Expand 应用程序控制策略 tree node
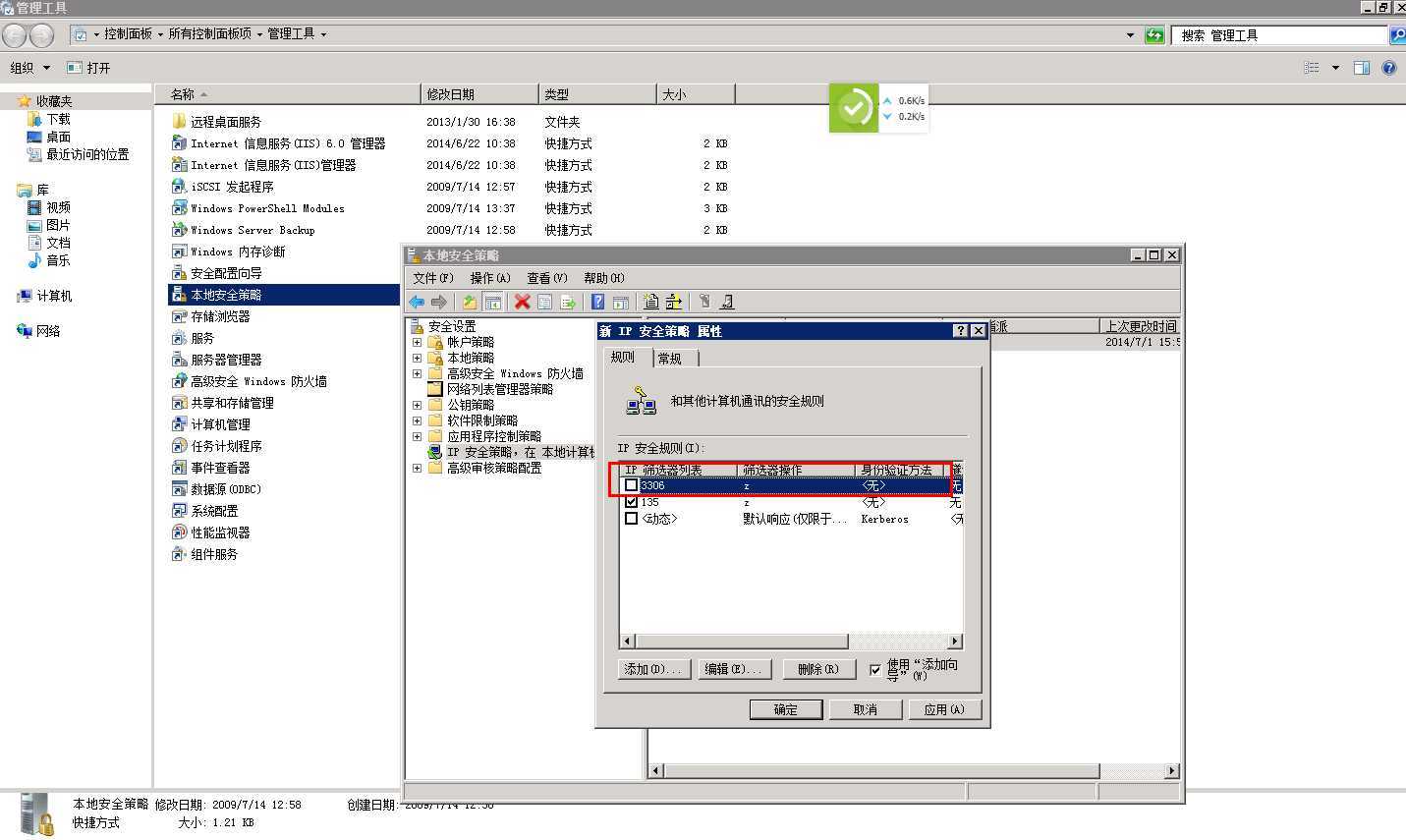 417,436
